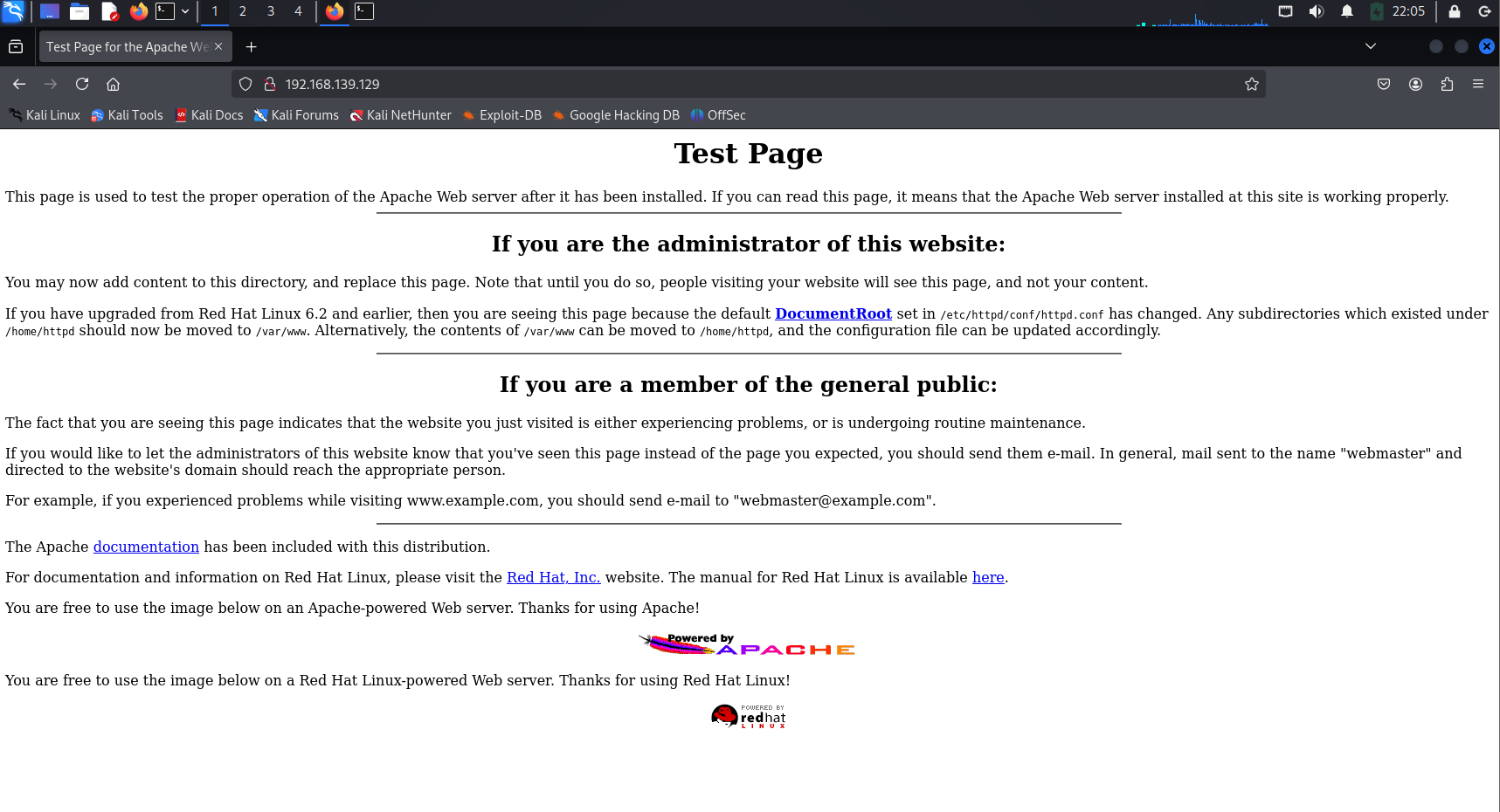Image resolution: width=1500 pixels, height=812 pixels.
Task: Focus the running terminal window in the taskbar
Action: coord(364,11)
